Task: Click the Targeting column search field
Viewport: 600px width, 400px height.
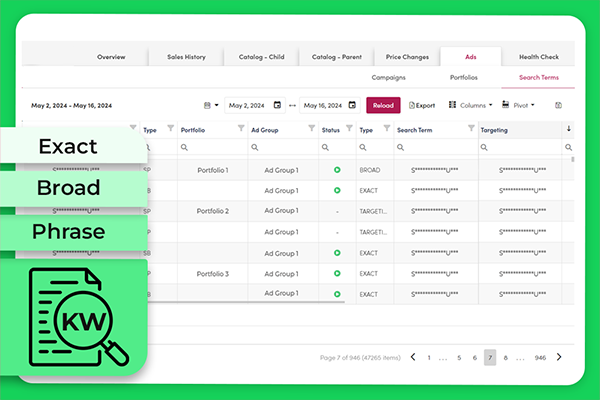Action: pos(520,147)
